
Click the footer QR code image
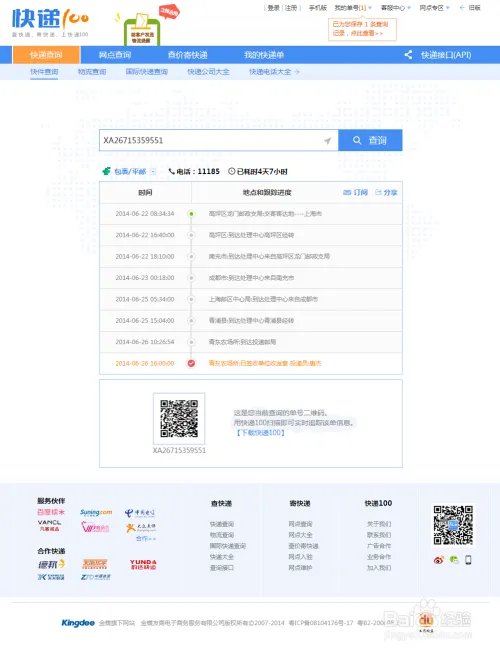(453, 525)
